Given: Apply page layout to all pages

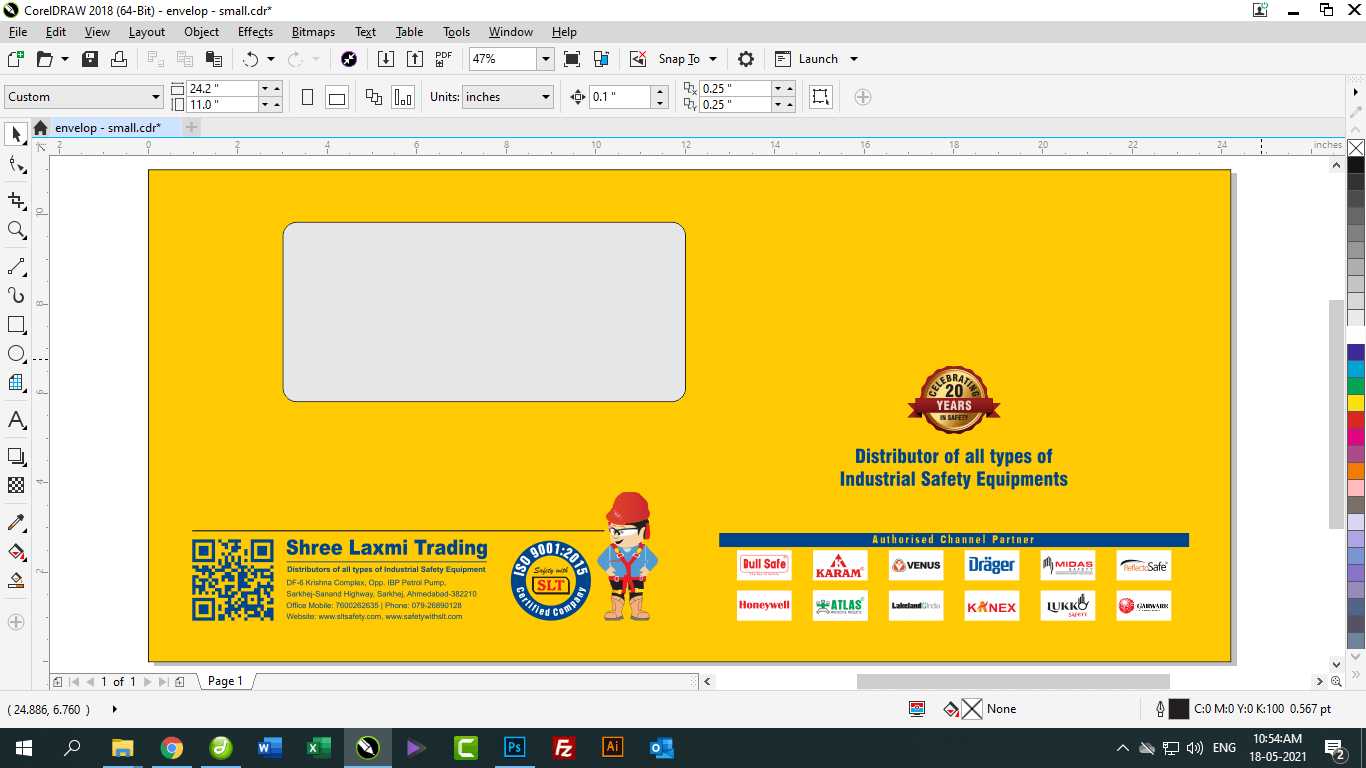Looking at the screenshot, I should 374,97.
